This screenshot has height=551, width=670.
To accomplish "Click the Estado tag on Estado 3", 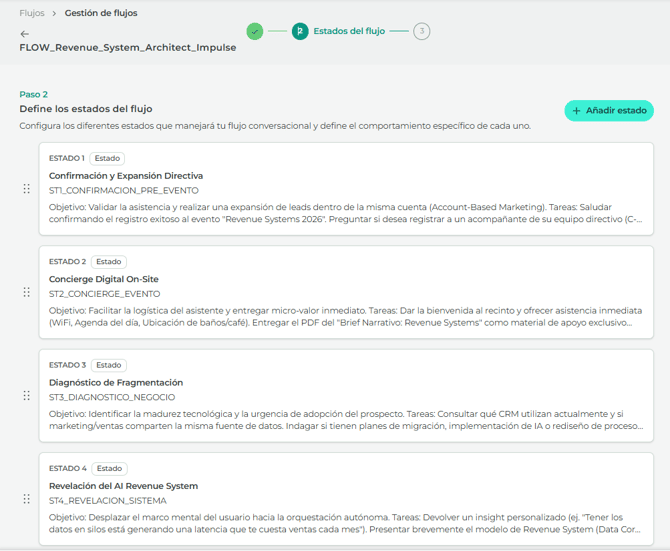I will 109,365.
